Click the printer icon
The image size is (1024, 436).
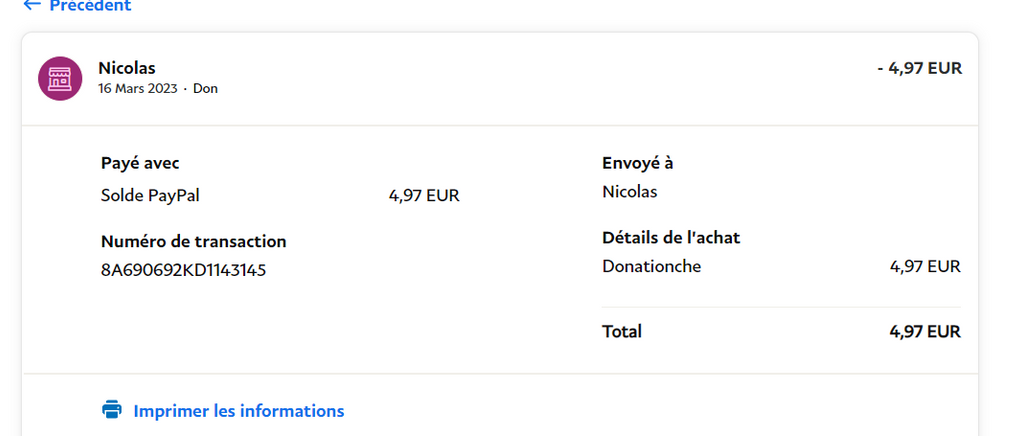pos(112,409)
